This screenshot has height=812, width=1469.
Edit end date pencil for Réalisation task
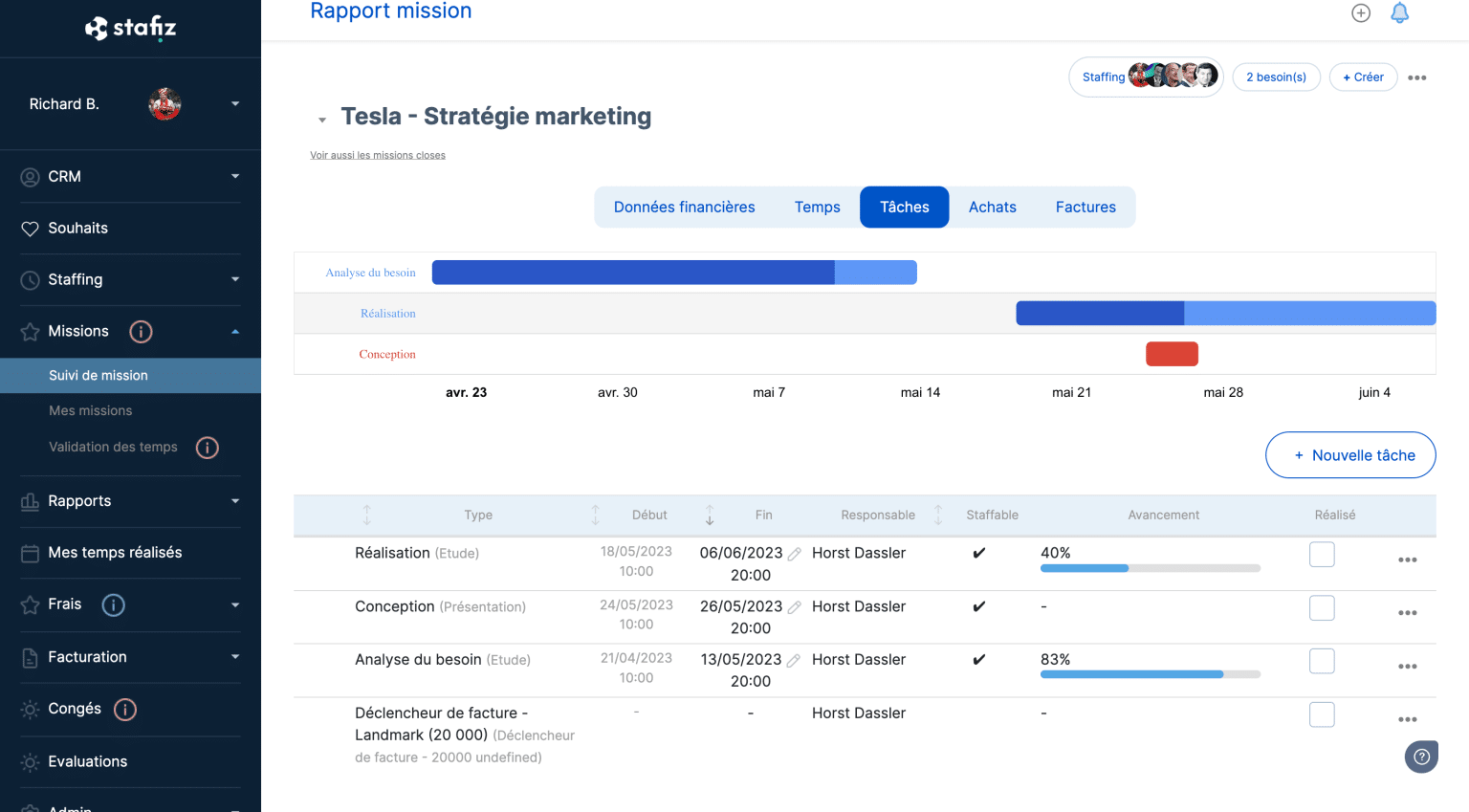click(795, 554)
